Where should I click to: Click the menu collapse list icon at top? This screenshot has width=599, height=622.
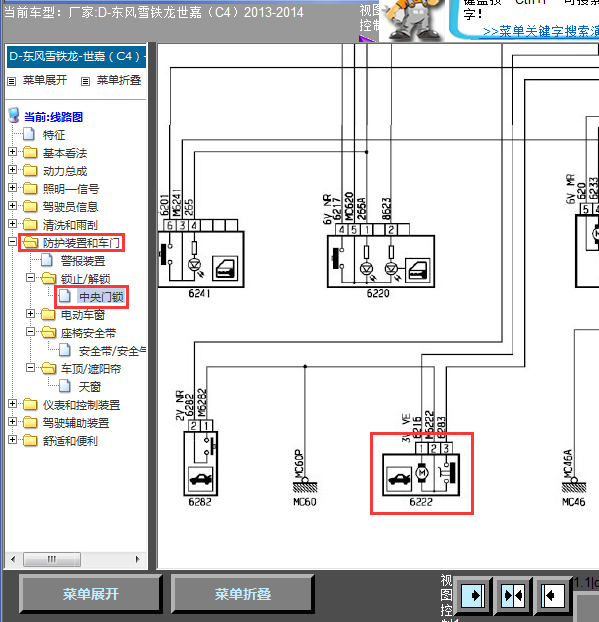pyautogui.click(x=85, y=81)
